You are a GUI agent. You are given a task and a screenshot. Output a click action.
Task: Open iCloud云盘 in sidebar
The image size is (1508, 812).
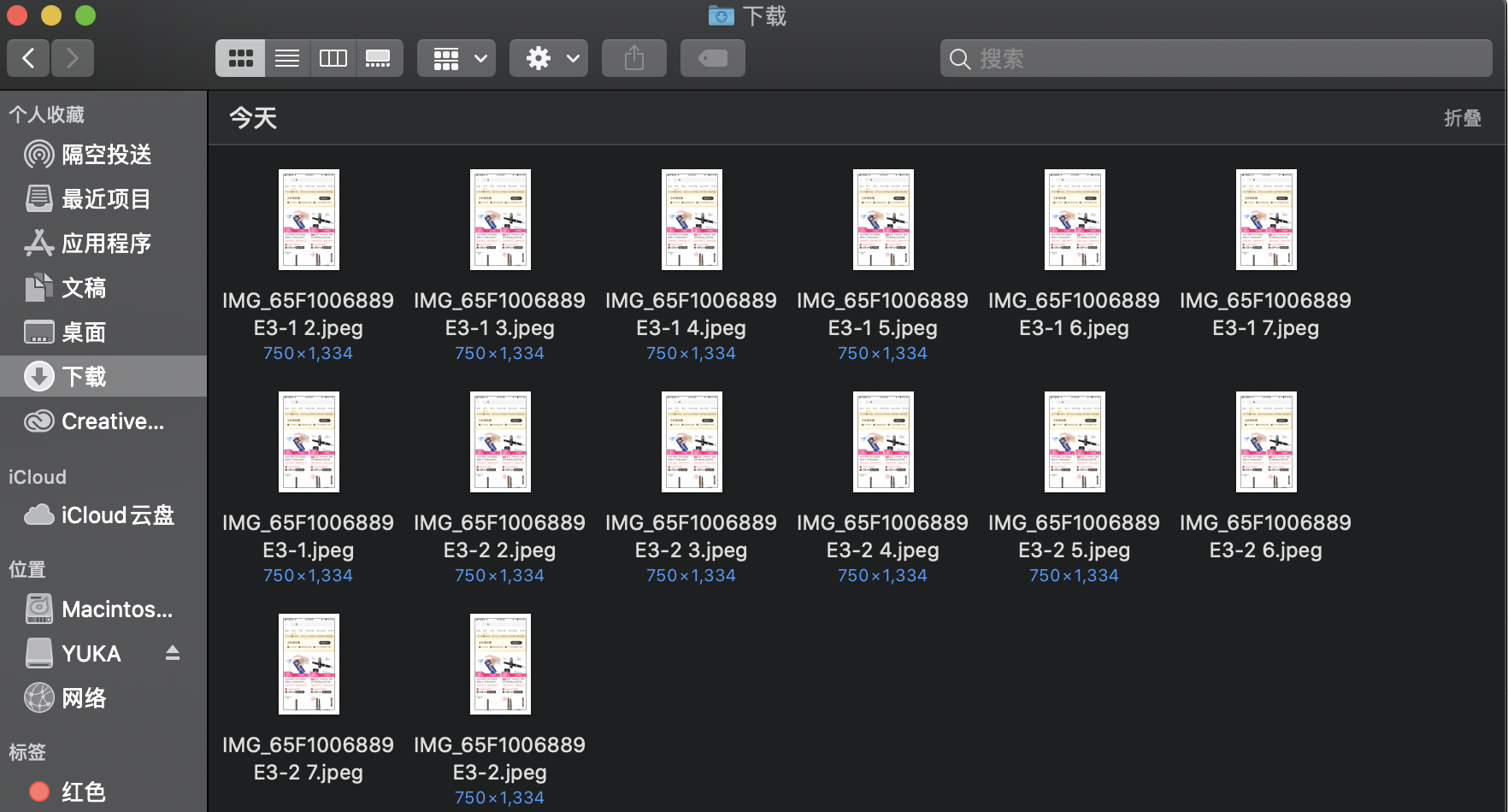[116, 515]
